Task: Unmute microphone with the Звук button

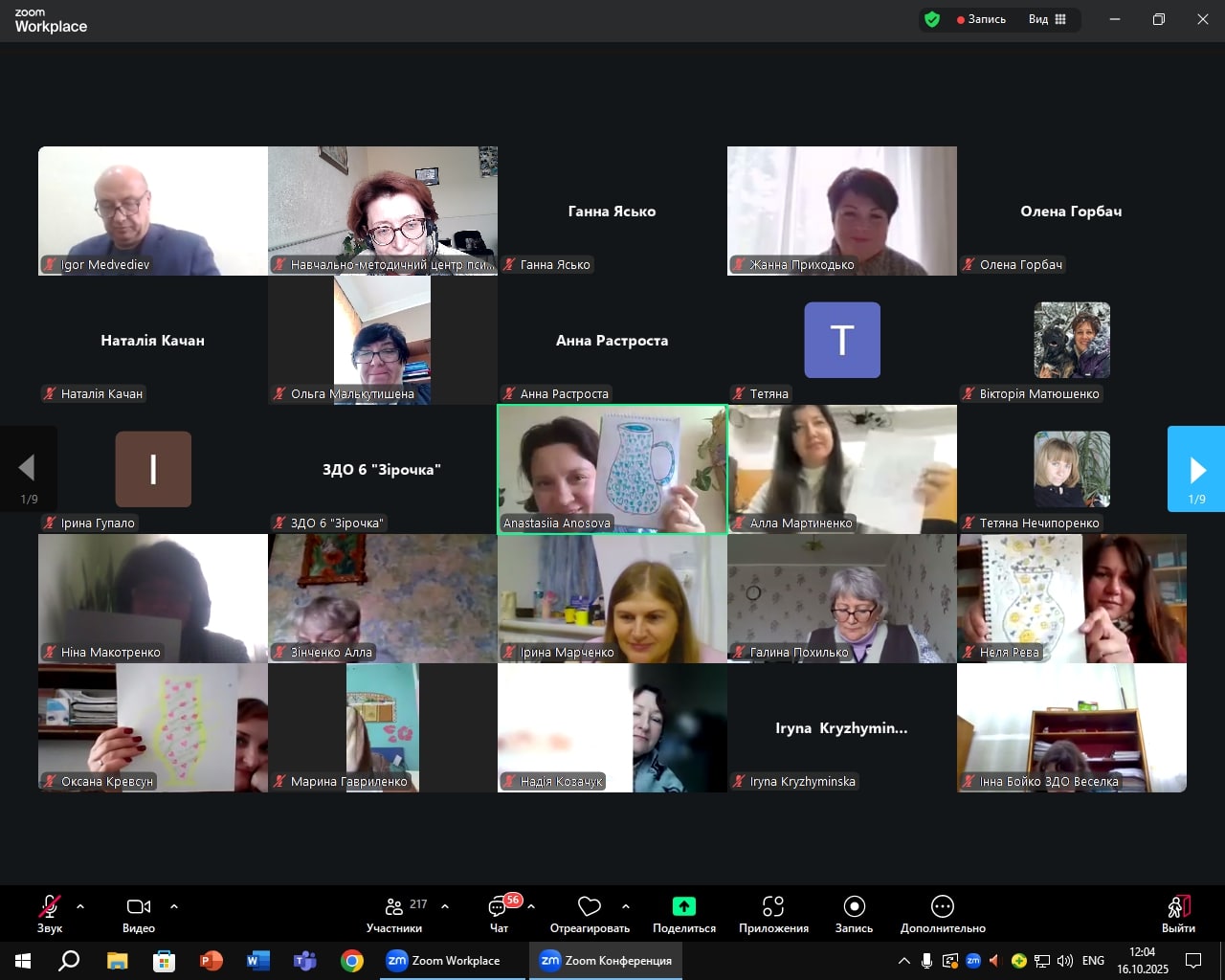Action: pyautogui.click(x=50, y=914)
